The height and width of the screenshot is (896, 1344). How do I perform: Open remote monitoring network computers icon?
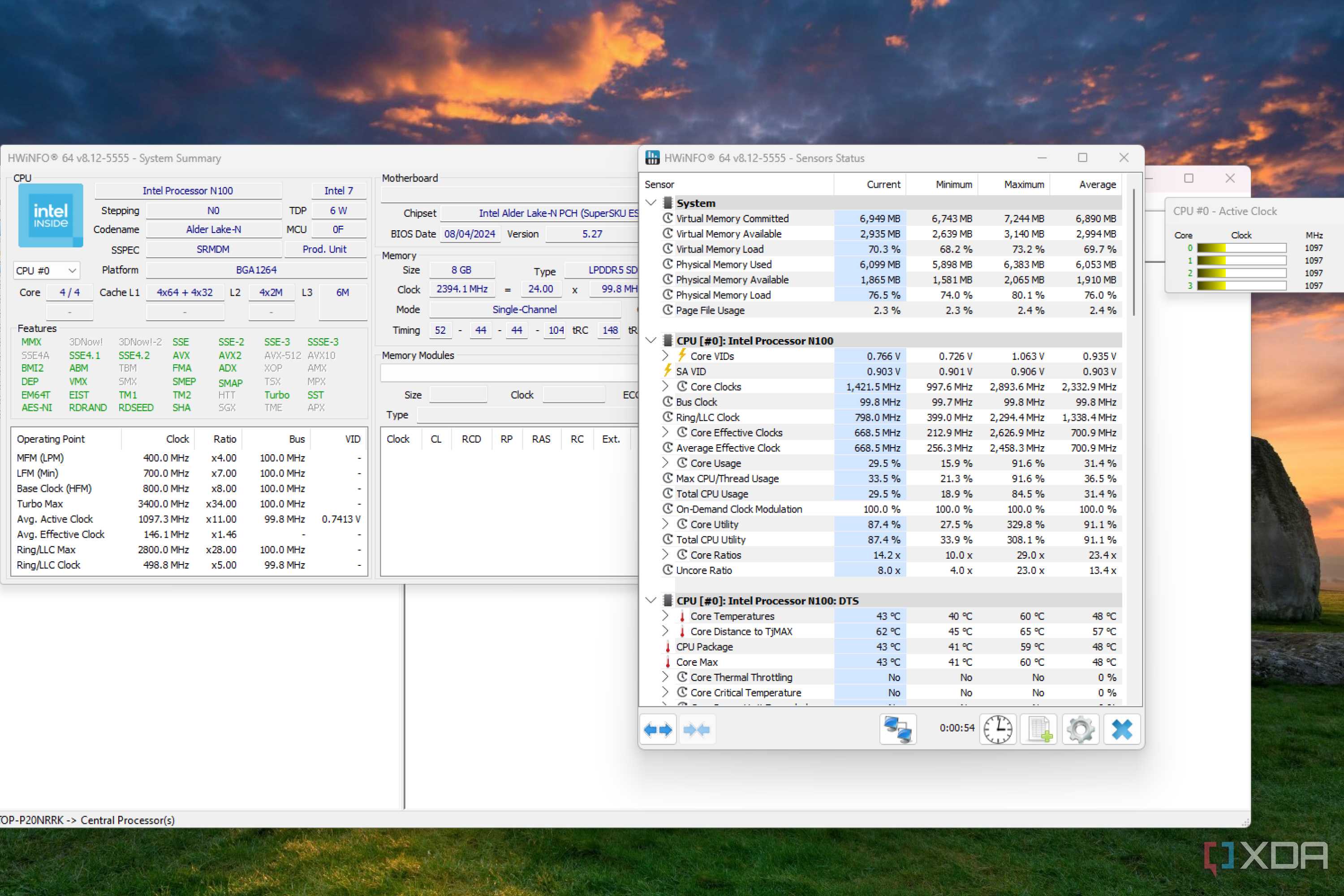point(898,729)
